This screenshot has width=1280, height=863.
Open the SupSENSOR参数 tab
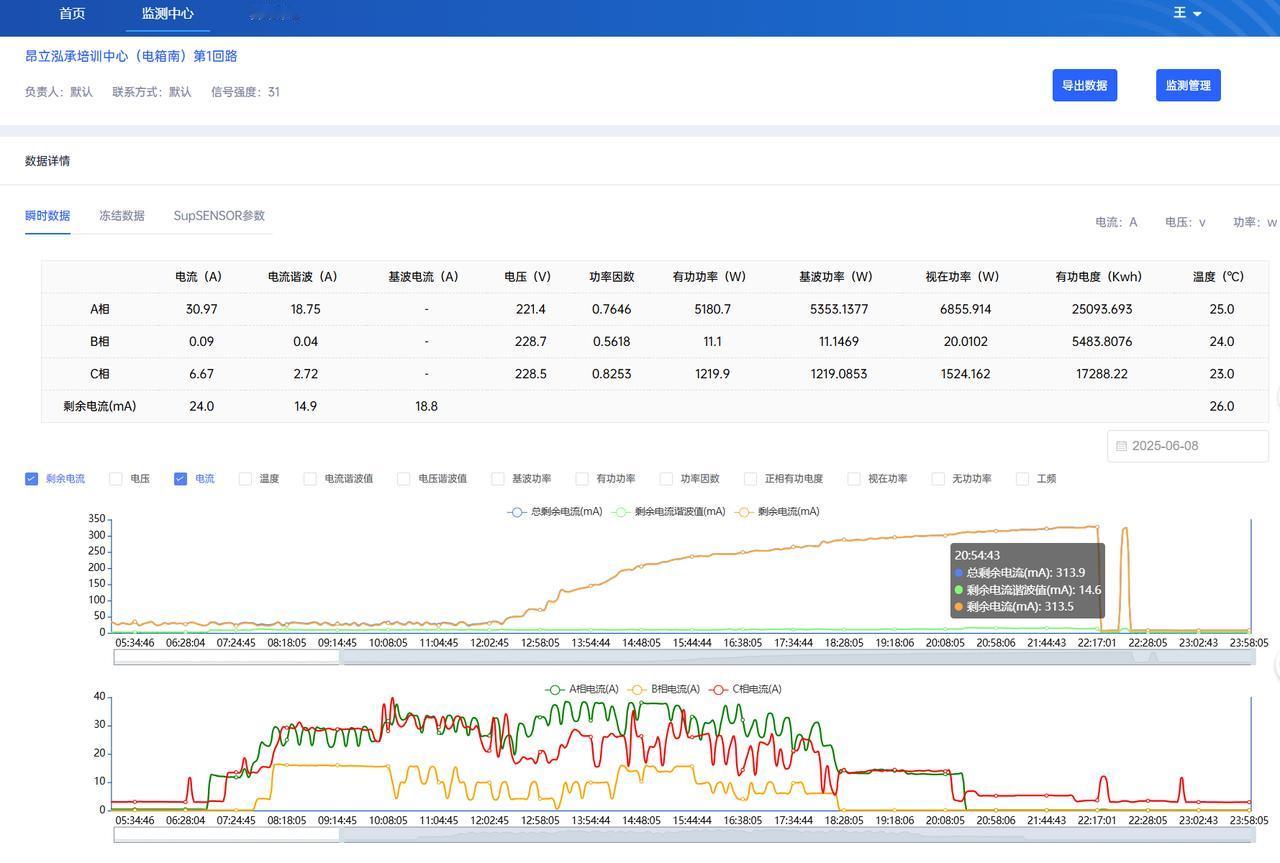(219, 216)
